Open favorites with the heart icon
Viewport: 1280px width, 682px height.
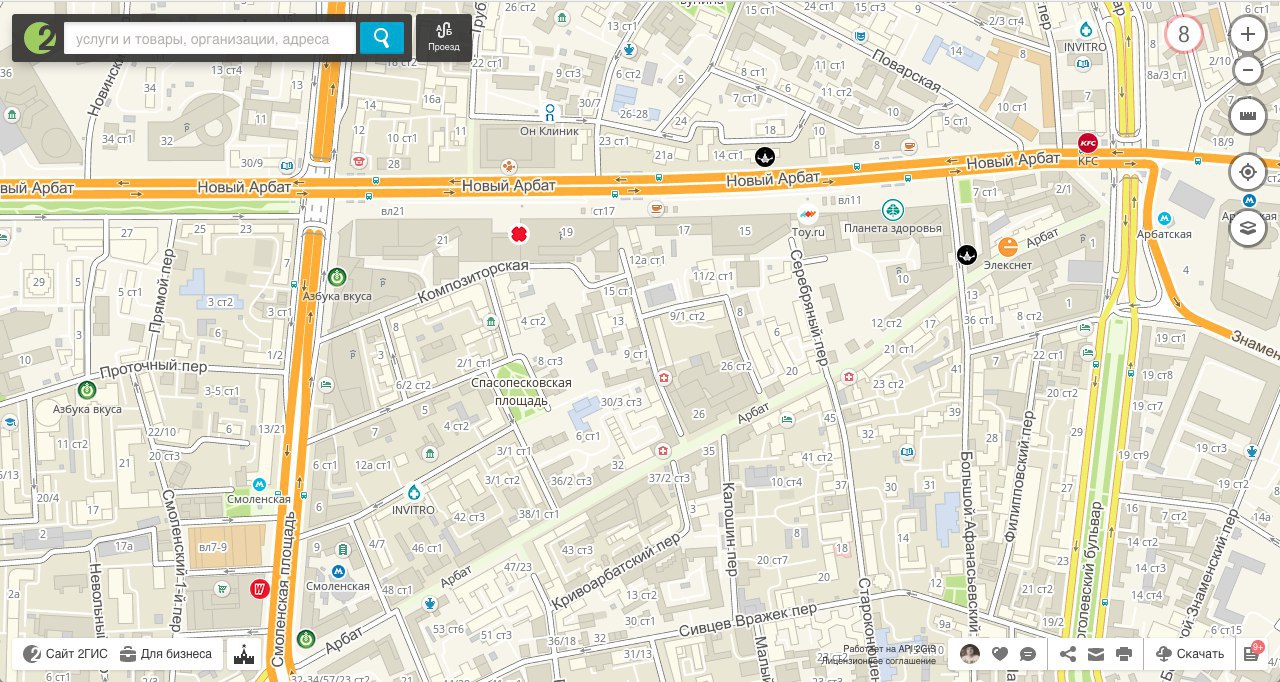pyautogui.click(x=999, y=654)
